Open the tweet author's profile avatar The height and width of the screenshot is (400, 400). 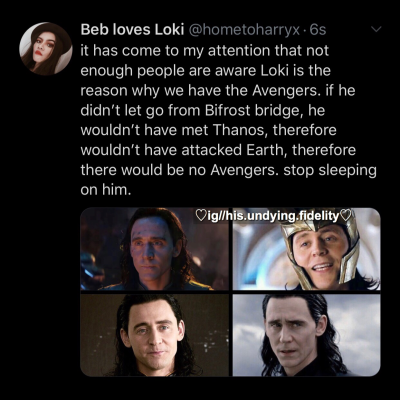coord(46,49)
